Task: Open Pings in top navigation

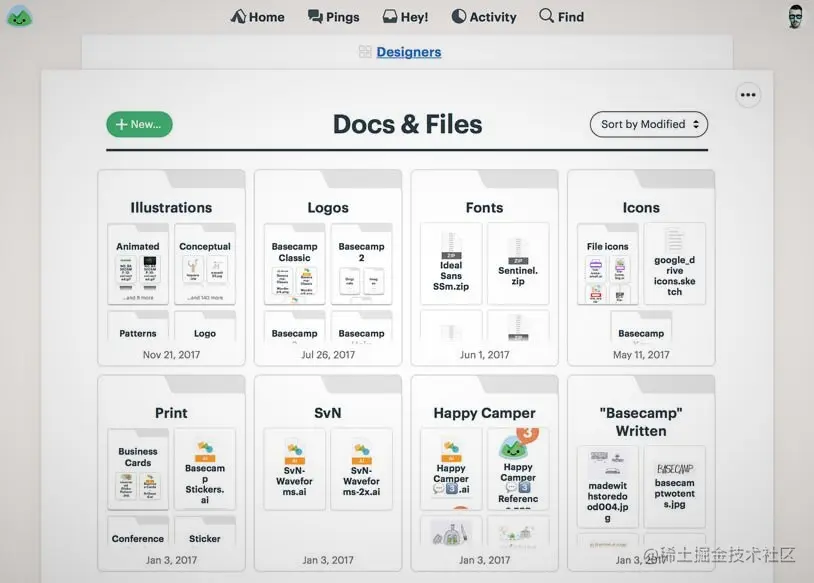Action: 333,17
